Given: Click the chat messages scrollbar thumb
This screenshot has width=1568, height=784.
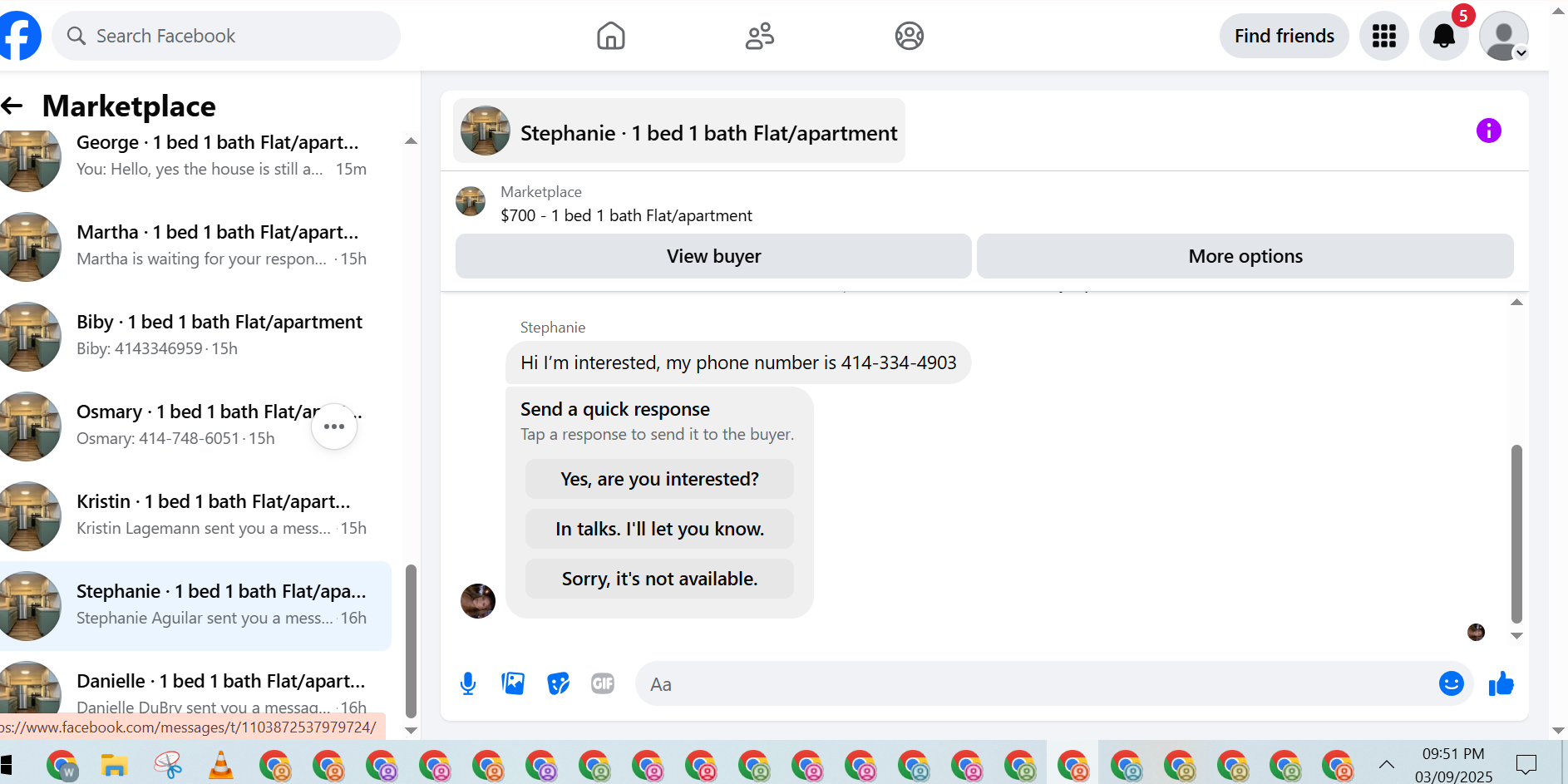Looking at the screenshot, I should tap(1516, 534).
